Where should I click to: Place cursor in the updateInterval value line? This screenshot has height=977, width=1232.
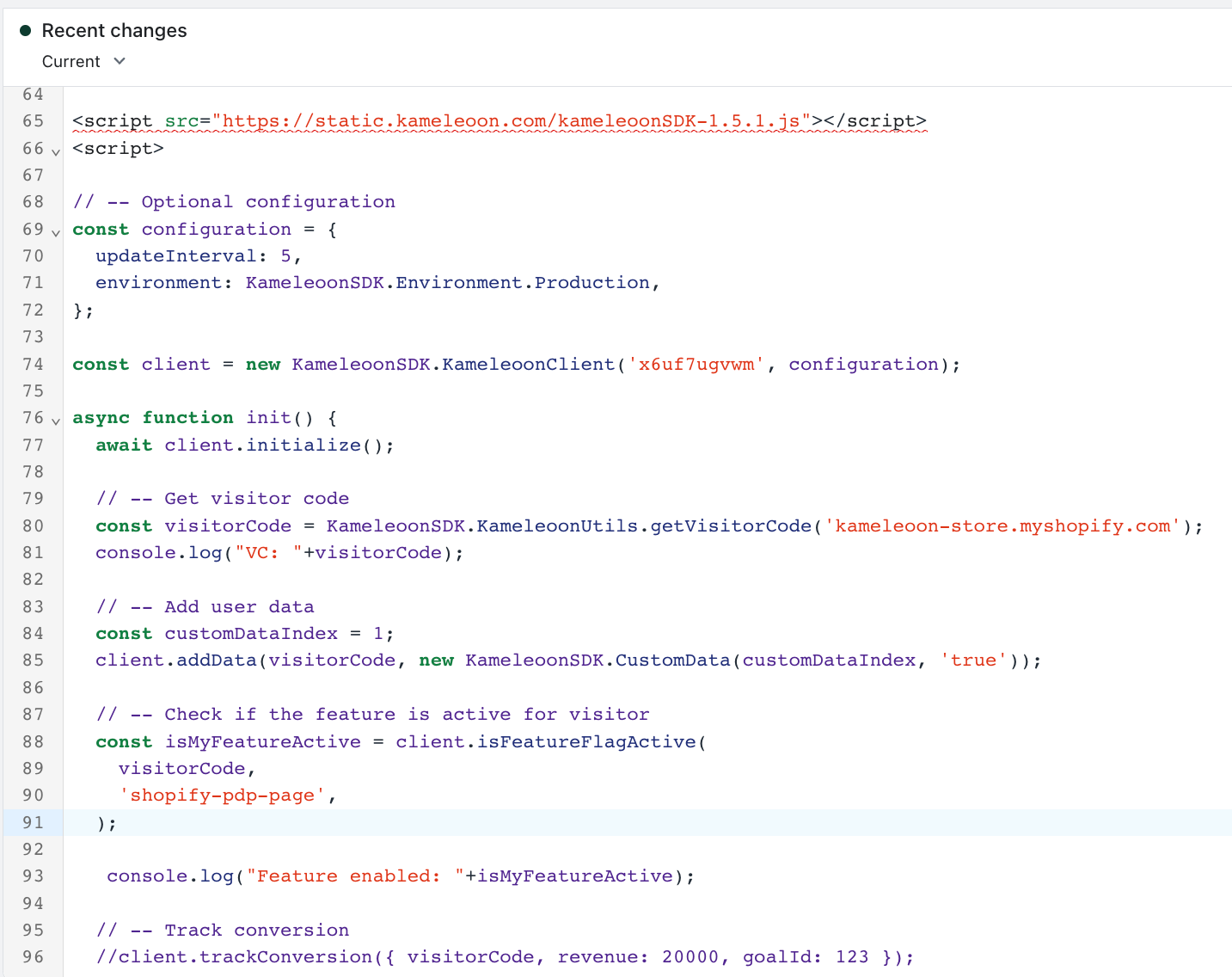[x=198, y=256]
